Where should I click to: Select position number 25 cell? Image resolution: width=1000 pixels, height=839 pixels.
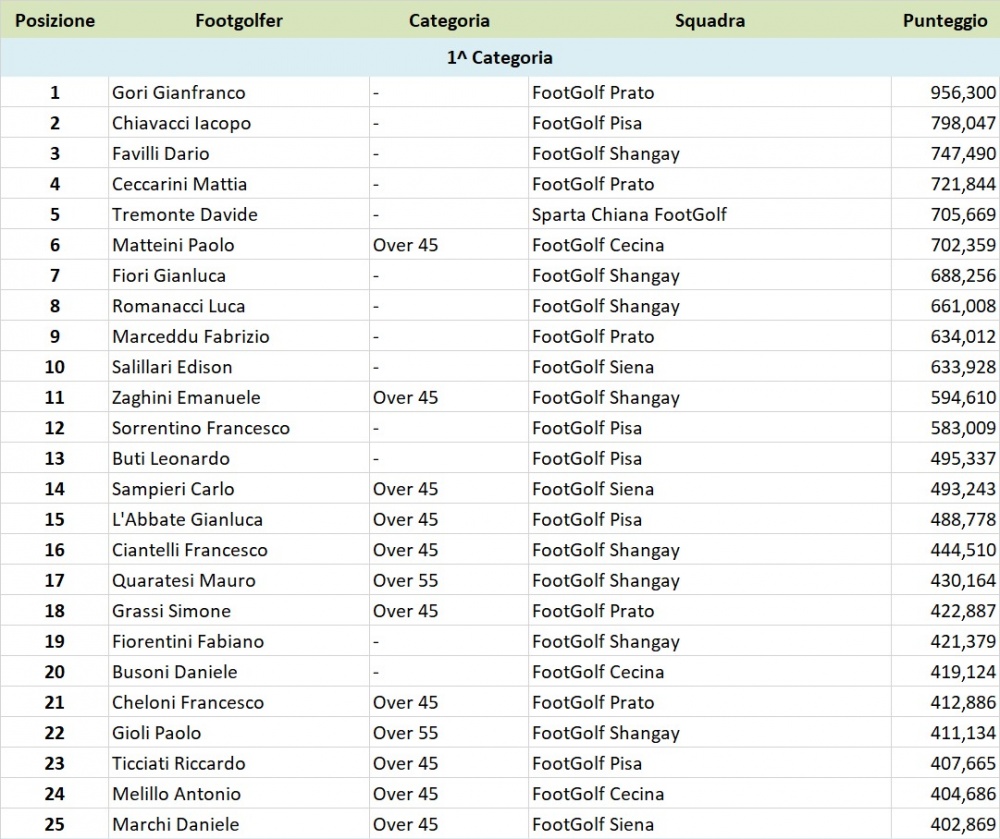coord(54,825)
